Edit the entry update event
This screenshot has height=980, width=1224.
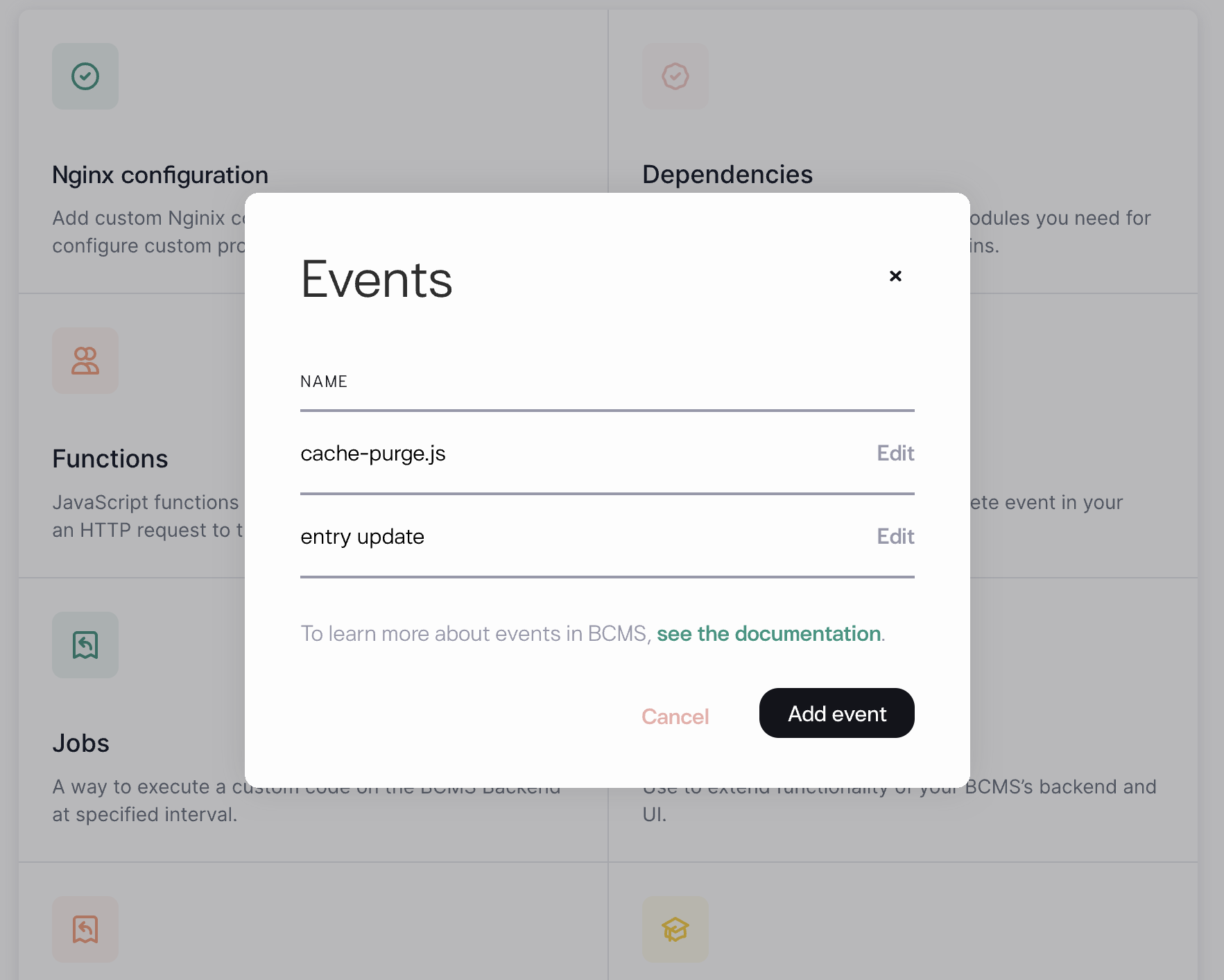coord(895,536)
